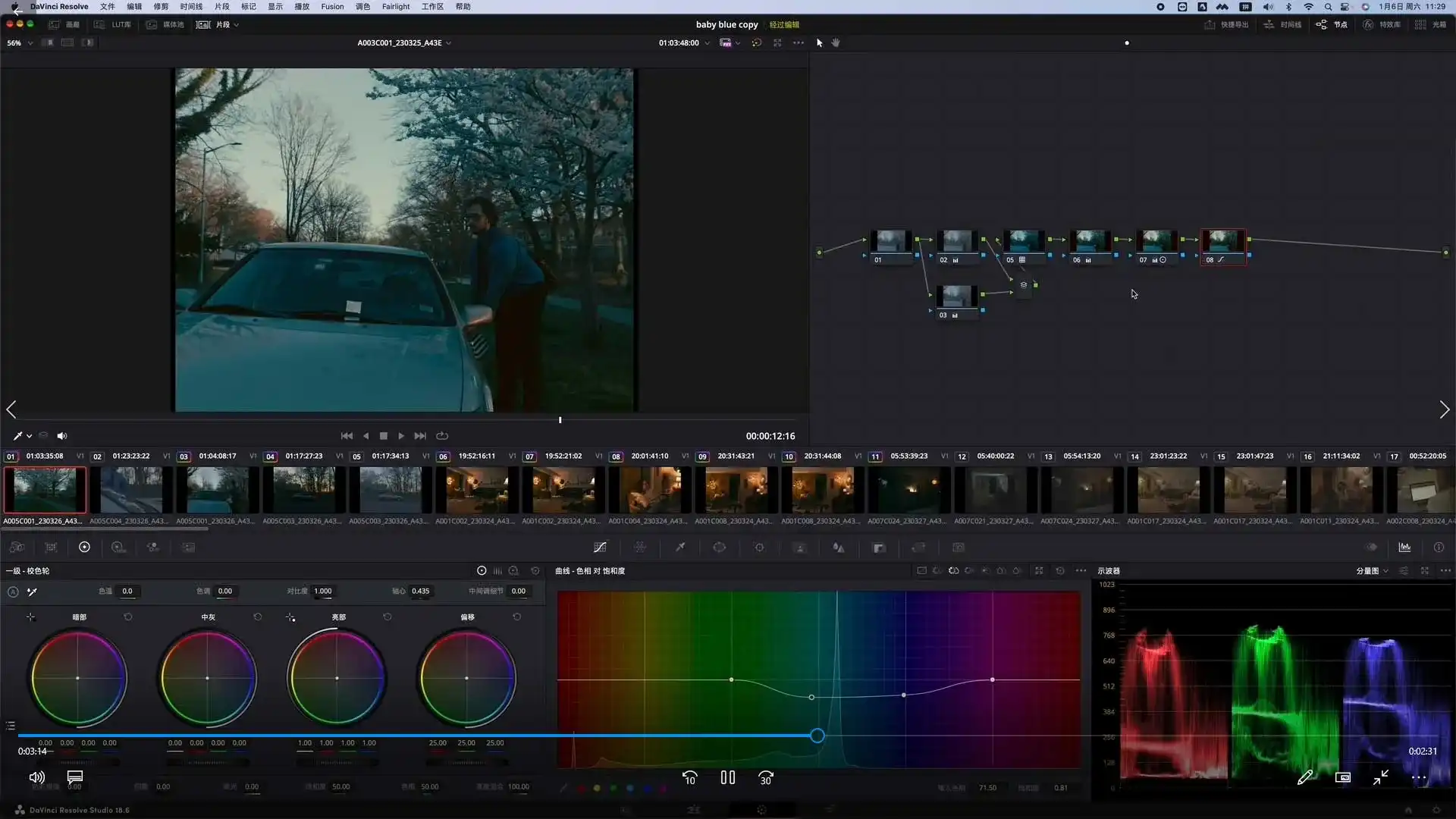
Task: Click center of the 暗部 lift color wheel
Action: click(77, 678)
